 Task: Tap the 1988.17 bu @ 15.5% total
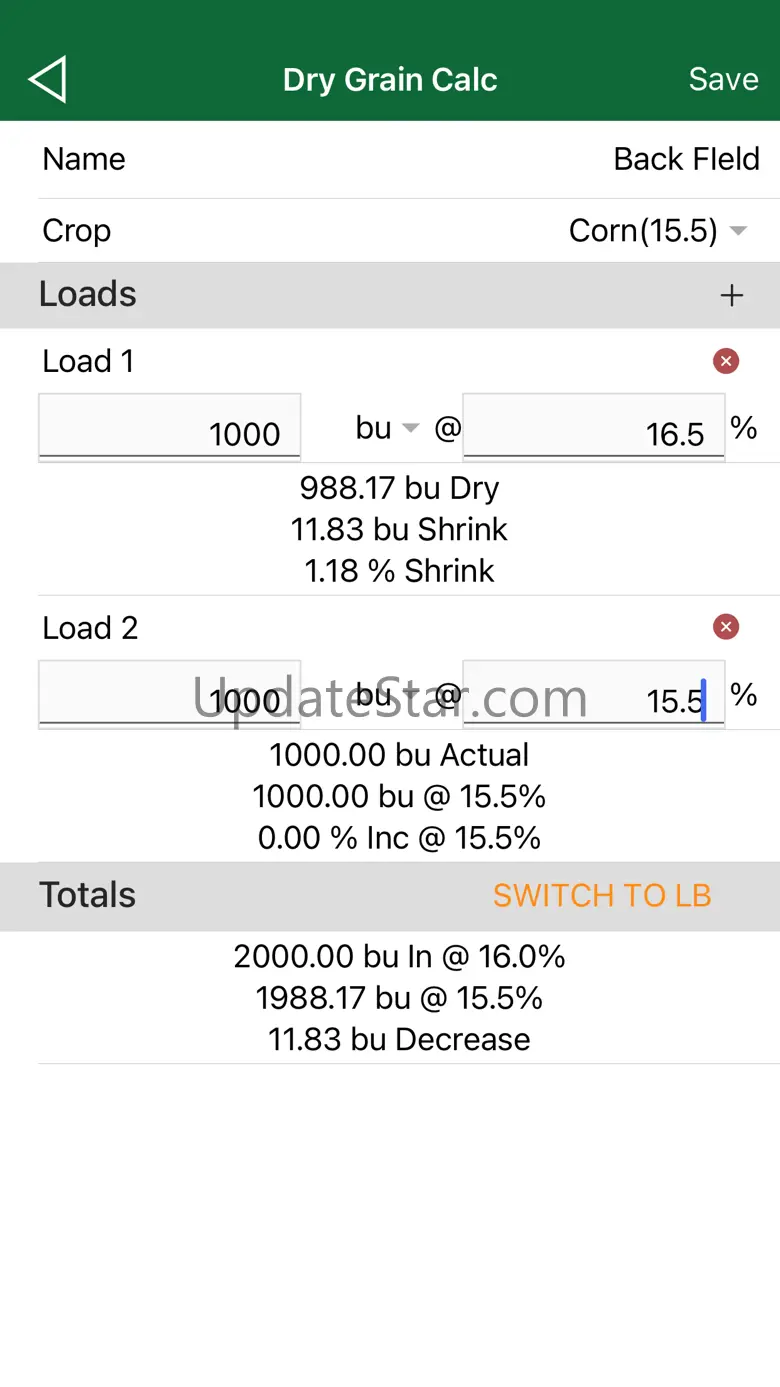point(399,998)
